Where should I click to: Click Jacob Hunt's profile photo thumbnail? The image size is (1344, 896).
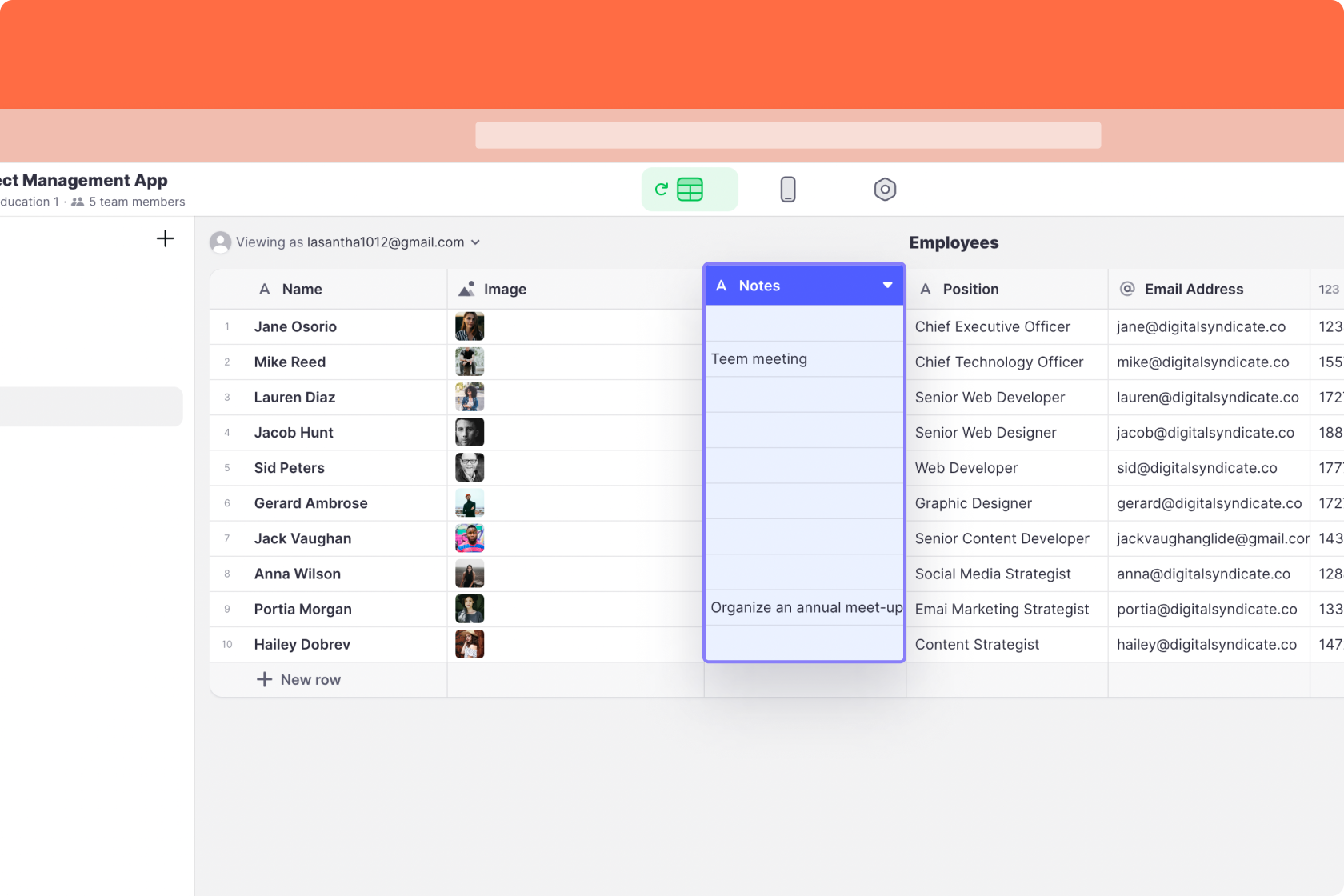470,432
